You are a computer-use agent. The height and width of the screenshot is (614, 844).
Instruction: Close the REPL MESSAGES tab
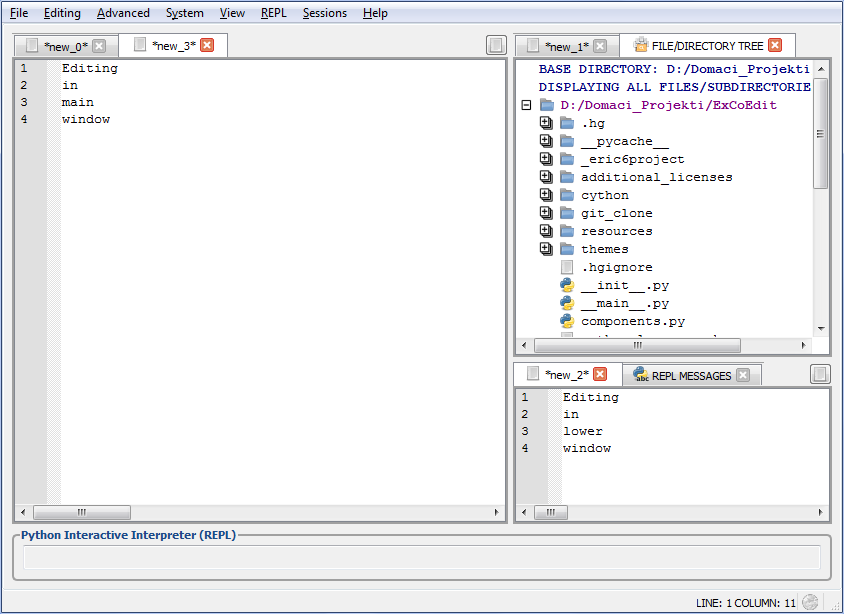click(742, 375)
